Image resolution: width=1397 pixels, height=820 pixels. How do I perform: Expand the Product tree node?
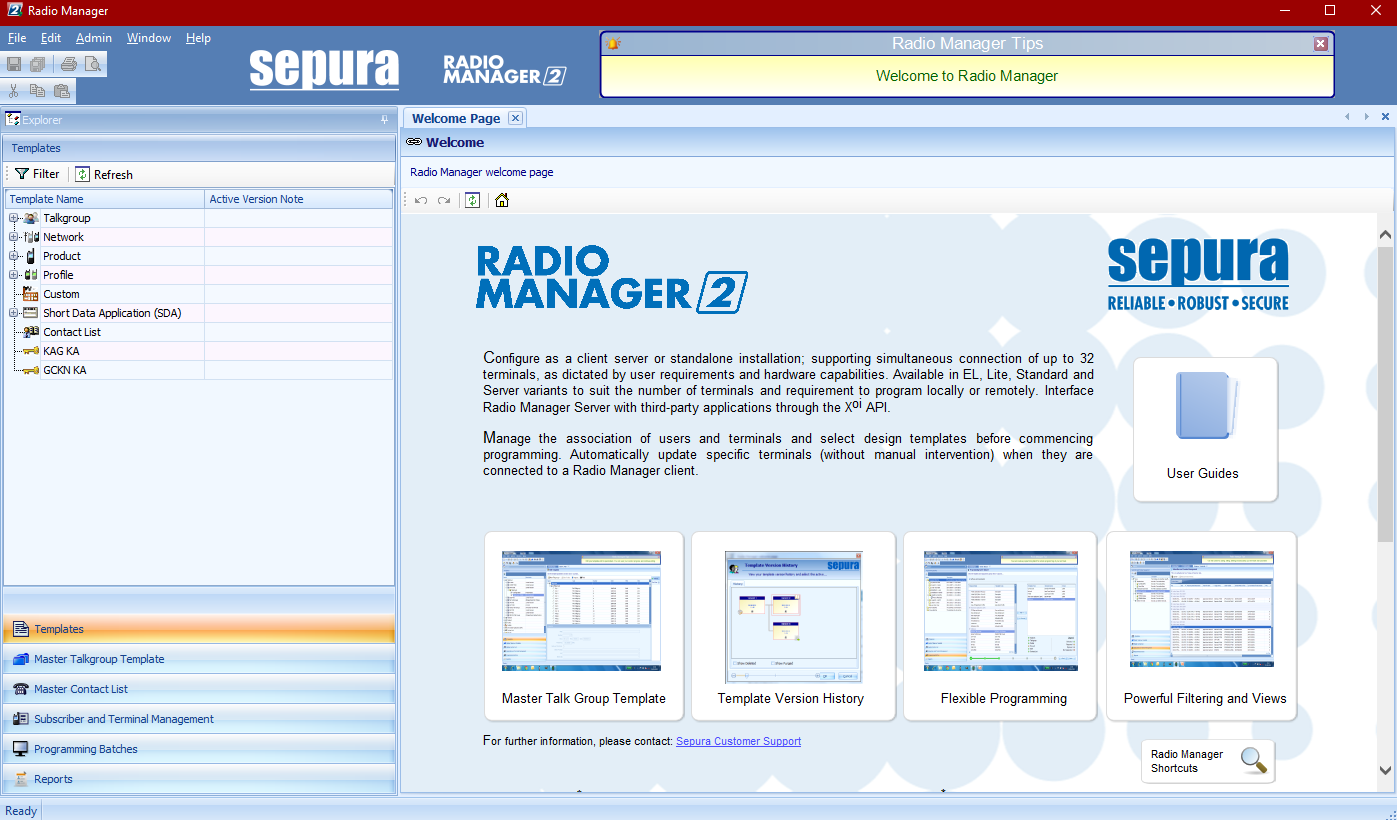14,256
